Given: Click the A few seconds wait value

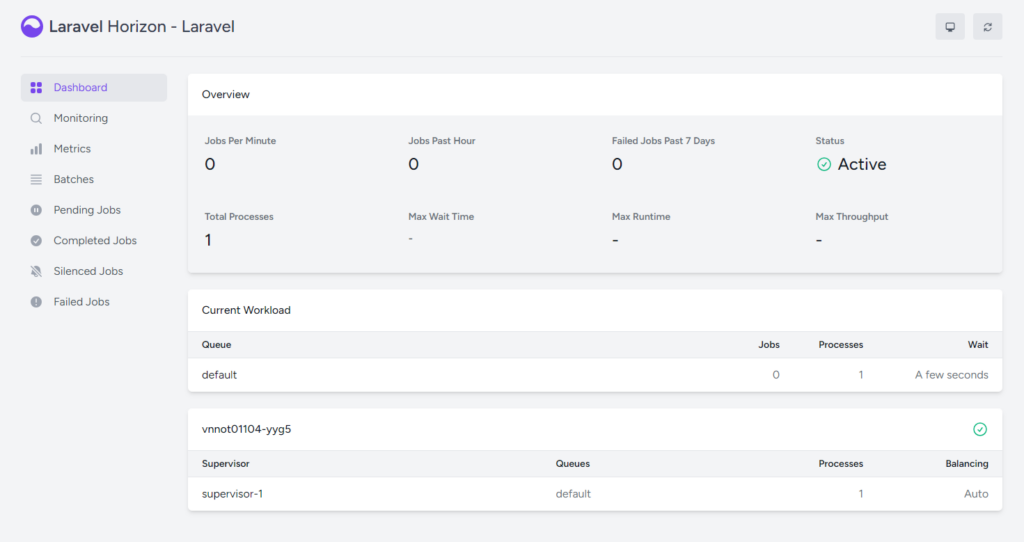Looking at the screenshot, I should point(952,375).
